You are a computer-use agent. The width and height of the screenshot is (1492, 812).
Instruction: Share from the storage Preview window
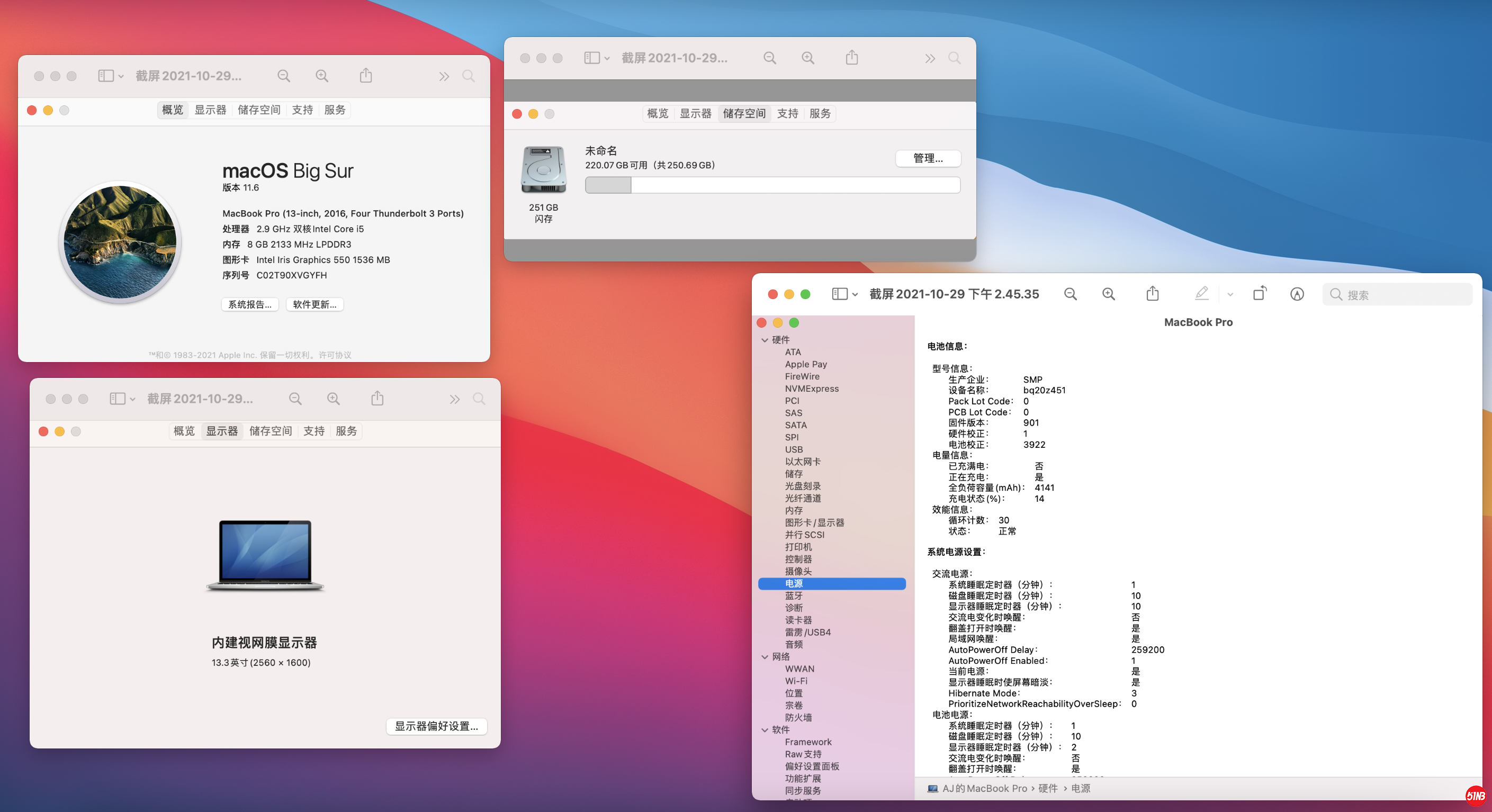pyautogui.click(x=852, y=57)
